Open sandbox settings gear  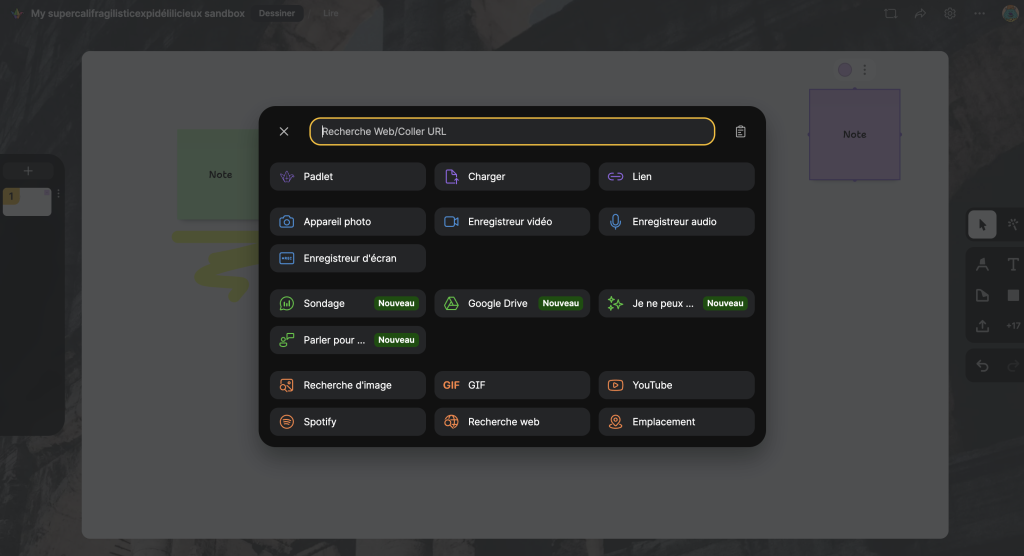coord(950,13)
